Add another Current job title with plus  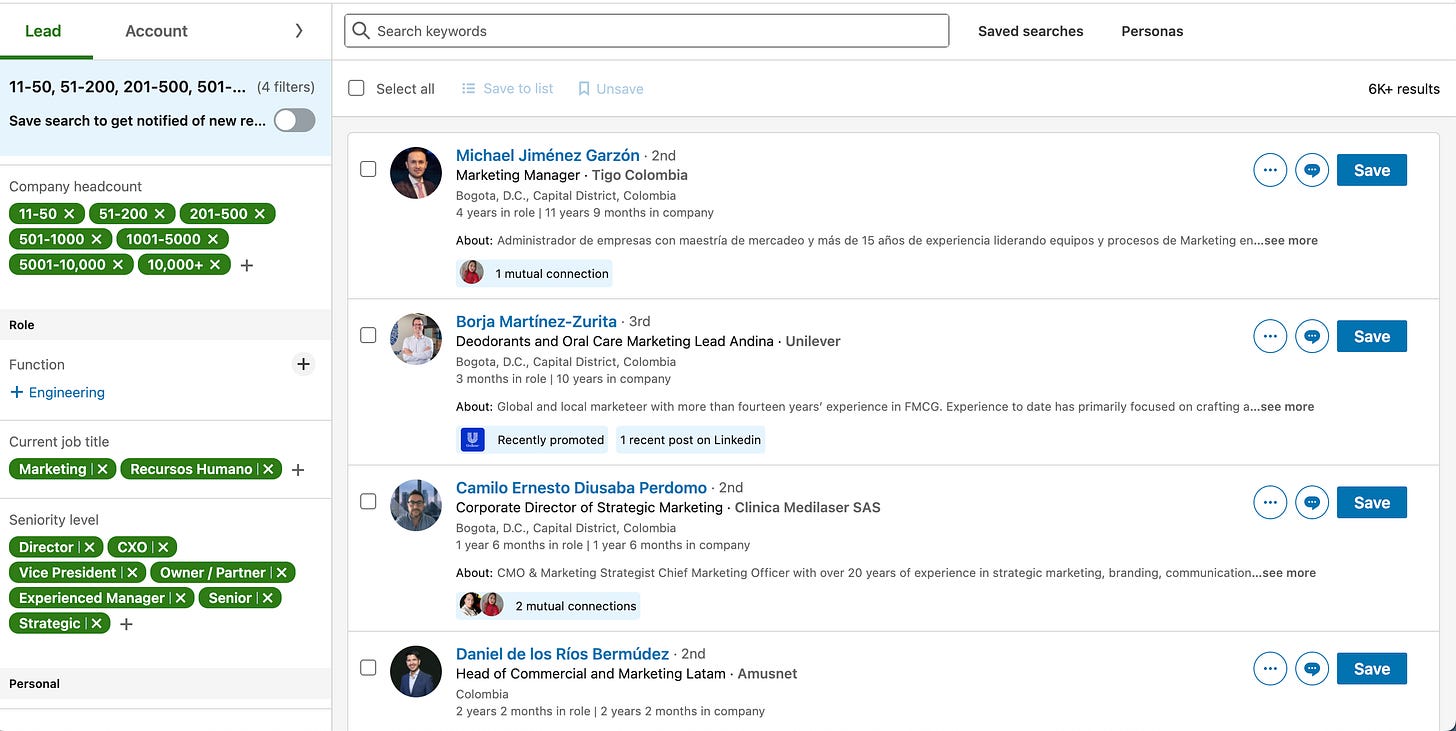297,469
